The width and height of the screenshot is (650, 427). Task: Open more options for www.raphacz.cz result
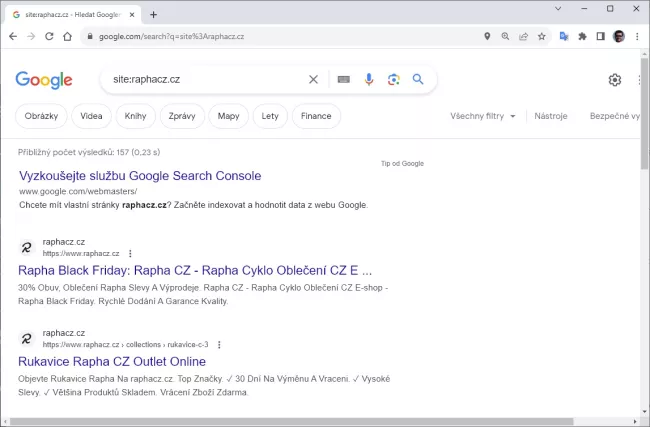tap(130, 253)
